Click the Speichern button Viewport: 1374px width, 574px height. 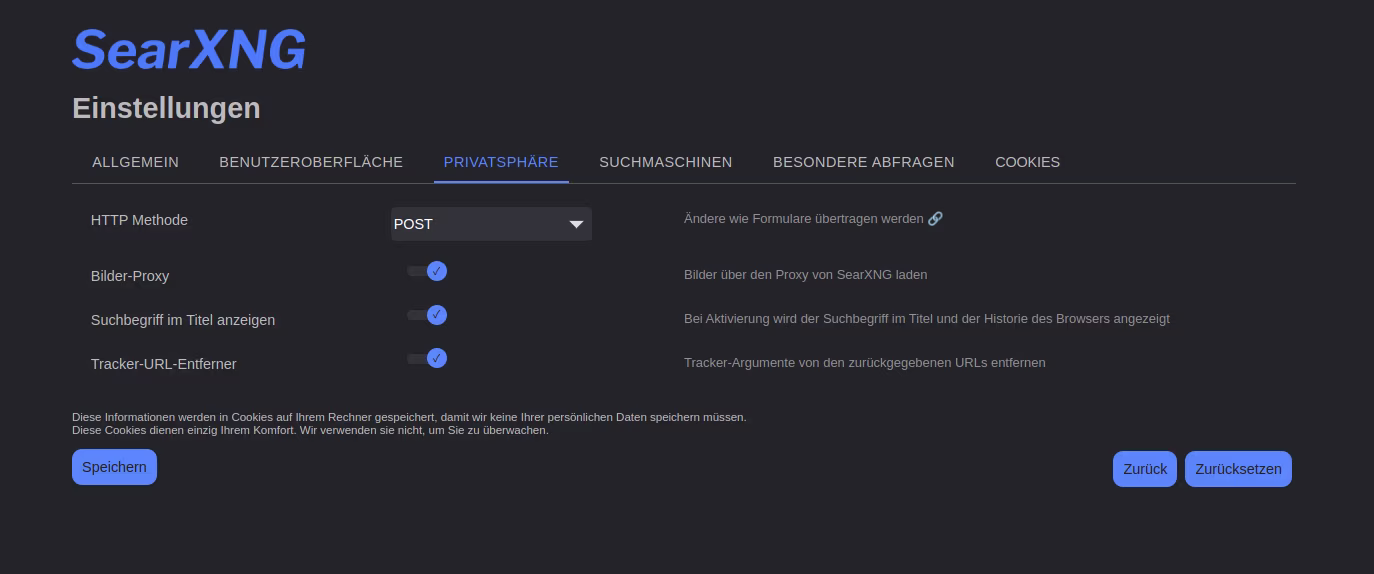(x=114, y=467)
